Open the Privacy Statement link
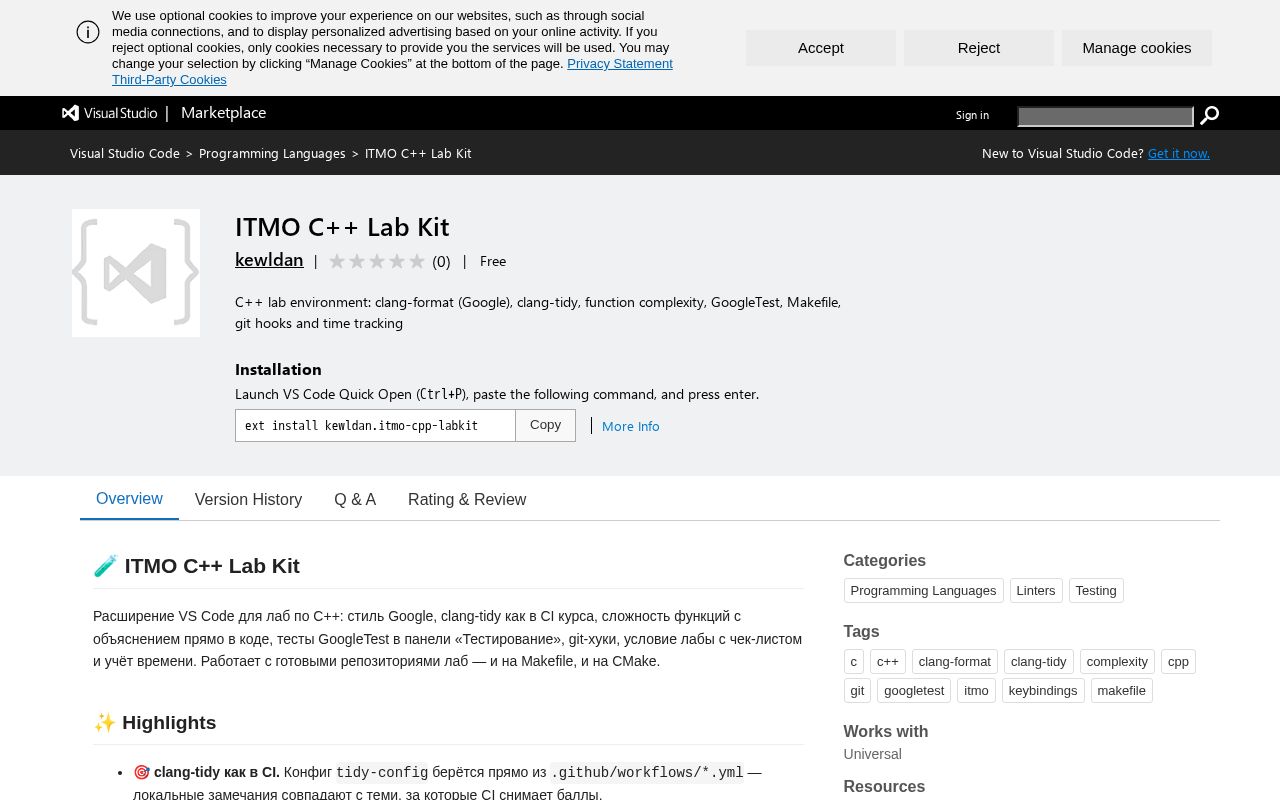The image size is (1280, 800). click(620, 63)
